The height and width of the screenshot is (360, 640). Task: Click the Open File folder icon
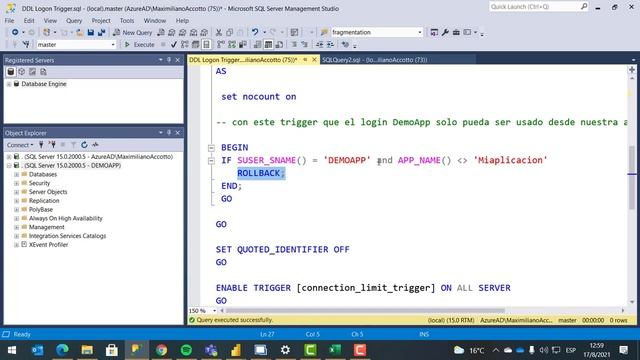tap(80, 32)
